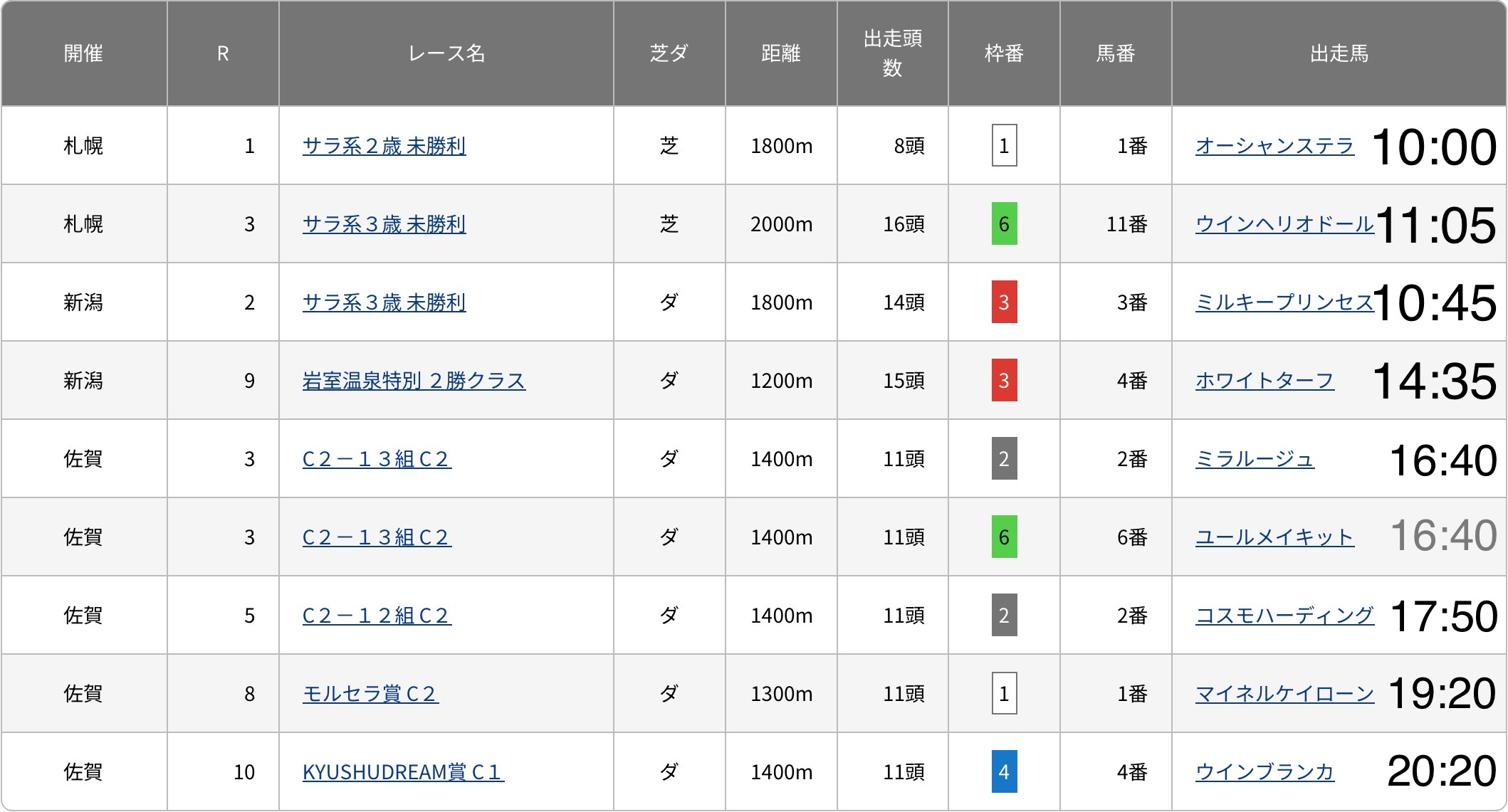
Task: Open the サラ系2歳 未勝利 race link
Action: point(384,146)
